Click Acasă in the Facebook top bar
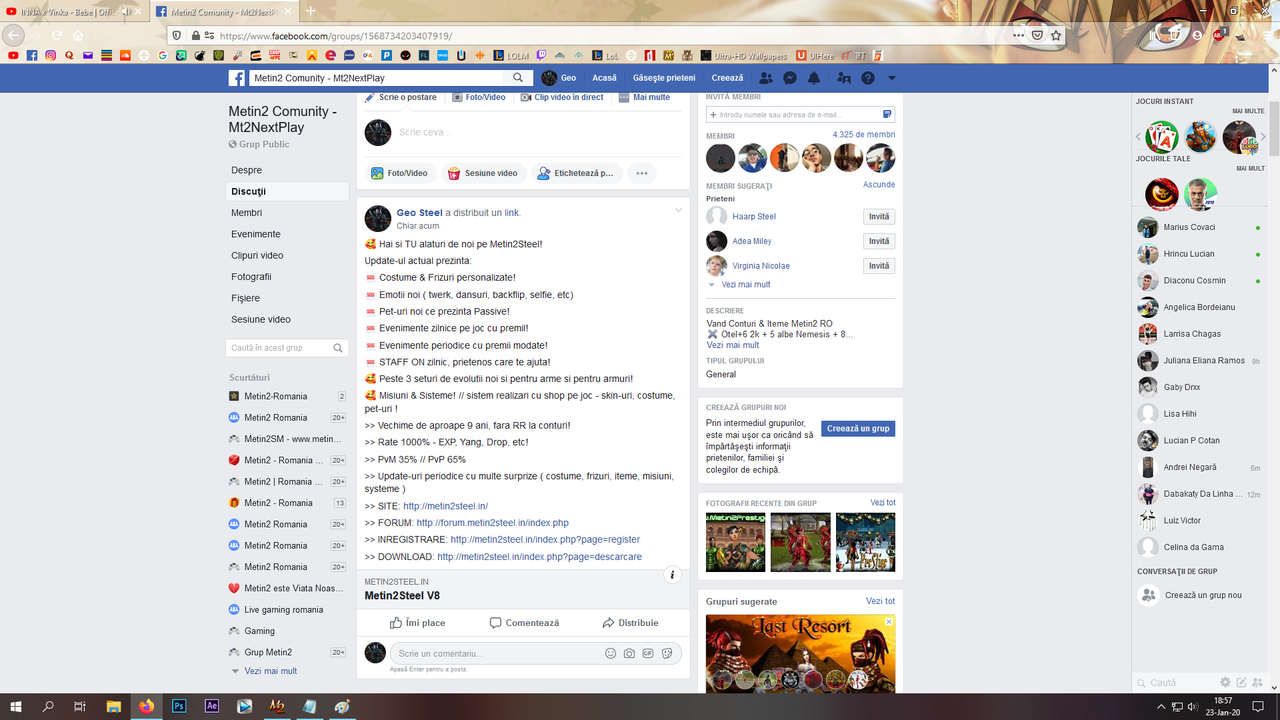This screenshot has height=720, width=1280. coord(604,78)
